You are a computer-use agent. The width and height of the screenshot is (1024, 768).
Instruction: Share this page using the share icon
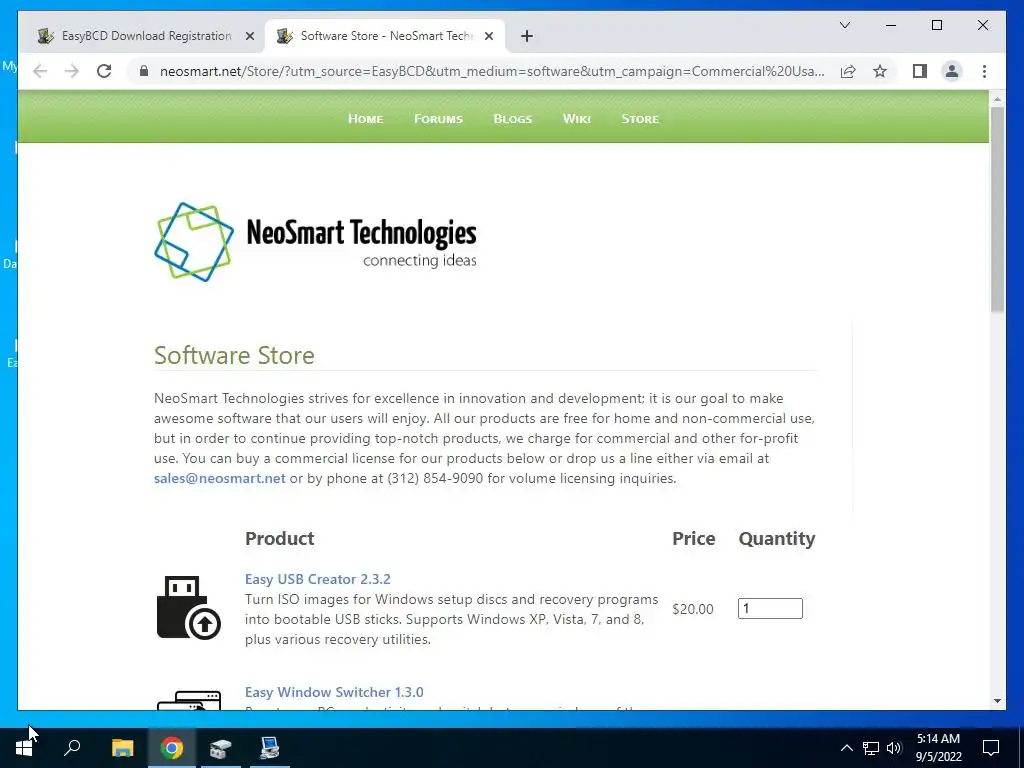(848, 71)
